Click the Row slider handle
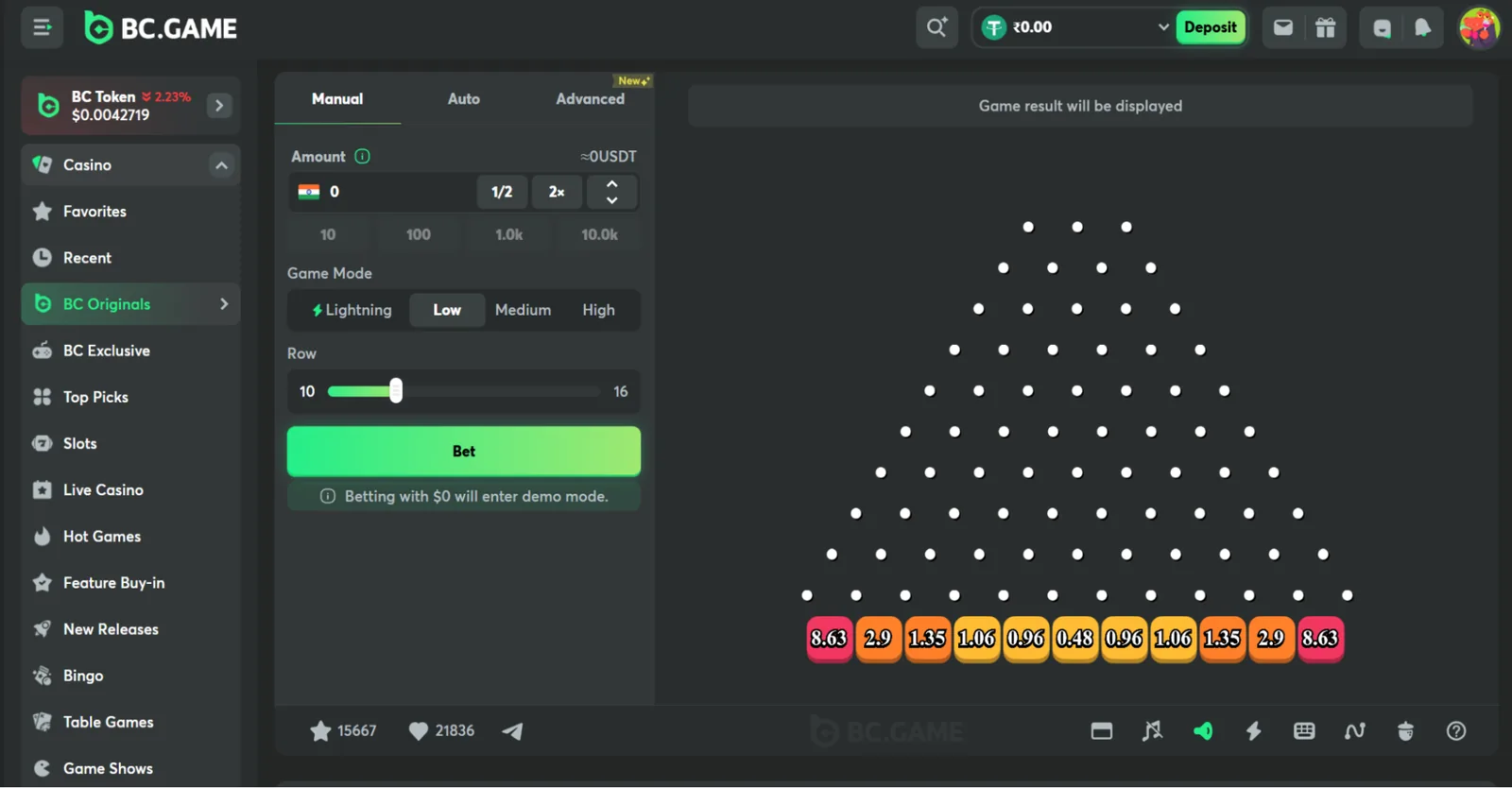1512x788 pixels. (396, 390)
